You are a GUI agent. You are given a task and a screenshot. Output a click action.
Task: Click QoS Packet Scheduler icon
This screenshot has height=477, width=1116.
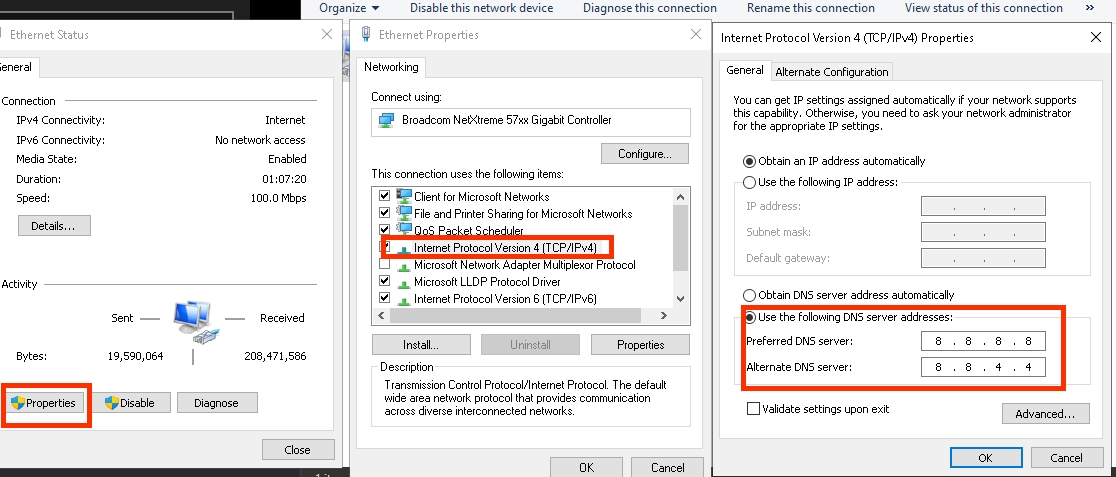(404, 229)
